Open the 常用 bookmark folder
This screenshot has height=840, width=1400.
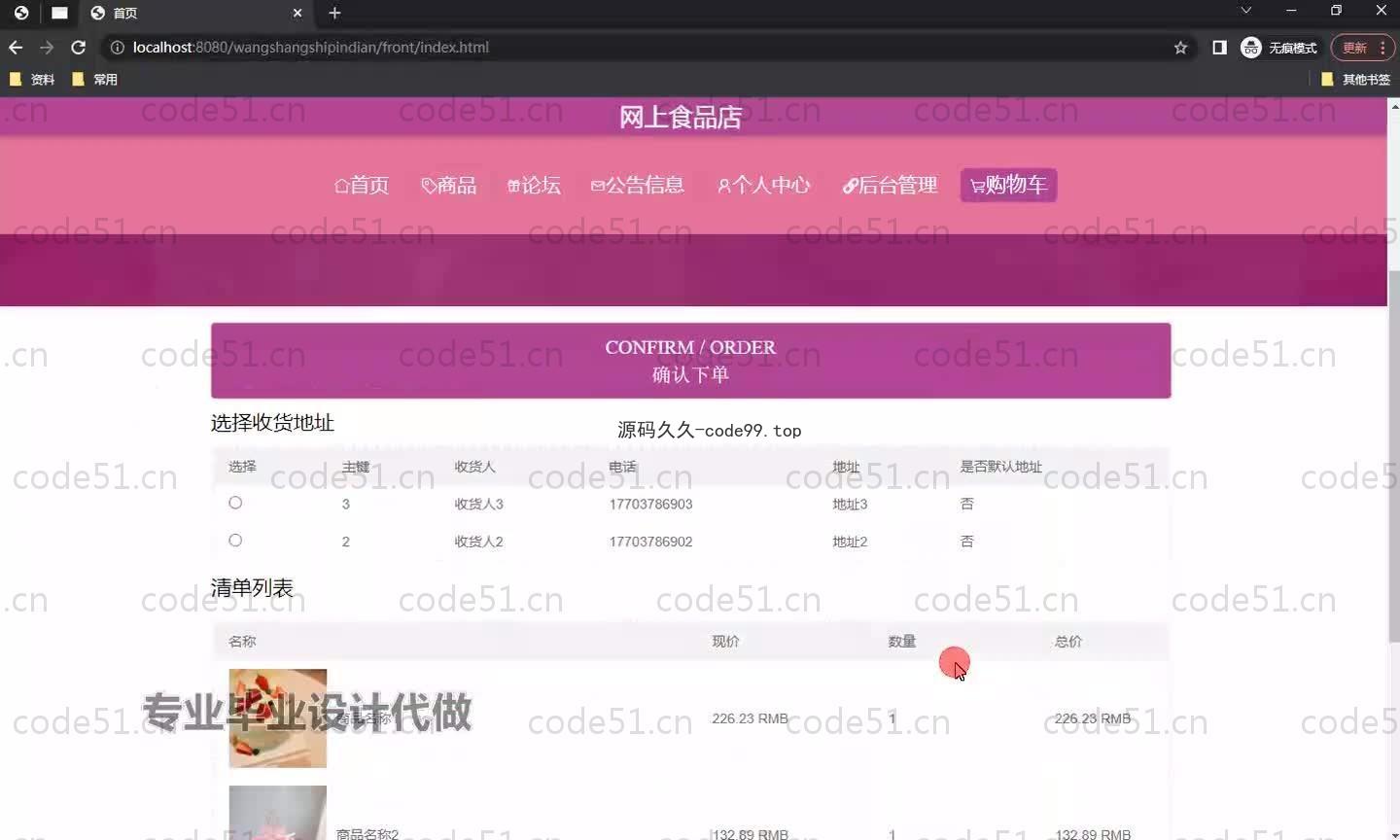(x=94, y=80)
